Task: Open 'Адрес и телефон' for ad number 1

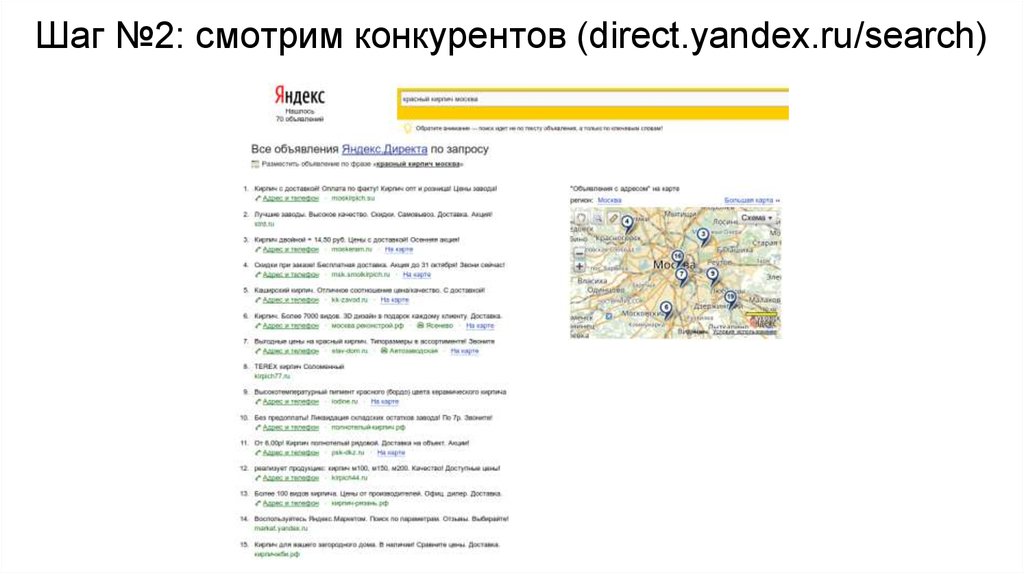Action: (291, 199)
